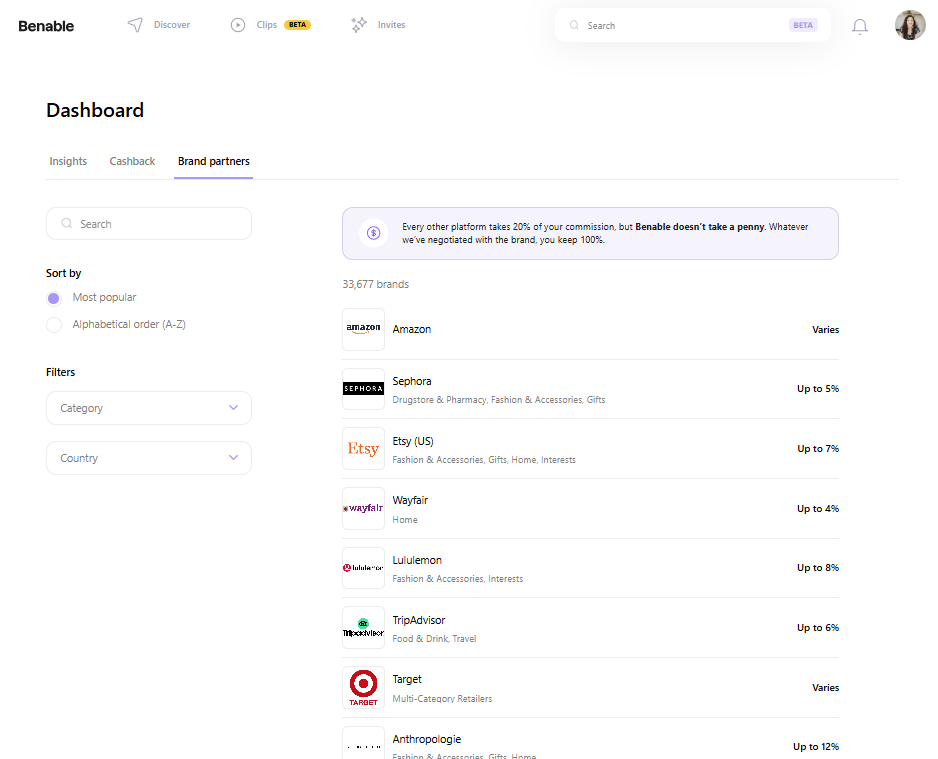Click Wayfair's Up to 4% rate
Viewport: 938px width, 759px height.
(x=818, y=508)
